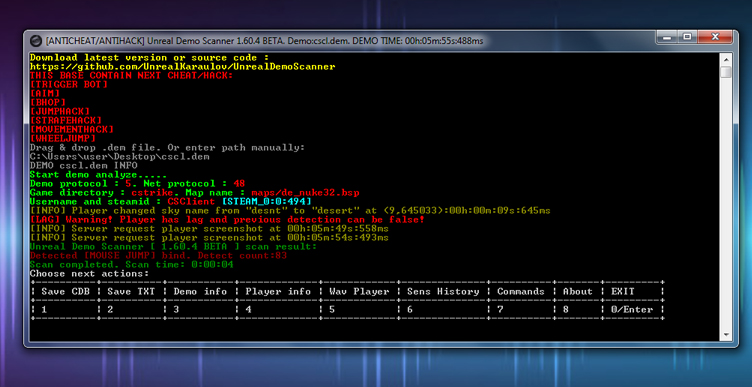Screen dimensions: 752x387
Task: Click 'THIS BASE CONTAIN NEXT CHEAT/HACK:' line
Action: (131, 76)
